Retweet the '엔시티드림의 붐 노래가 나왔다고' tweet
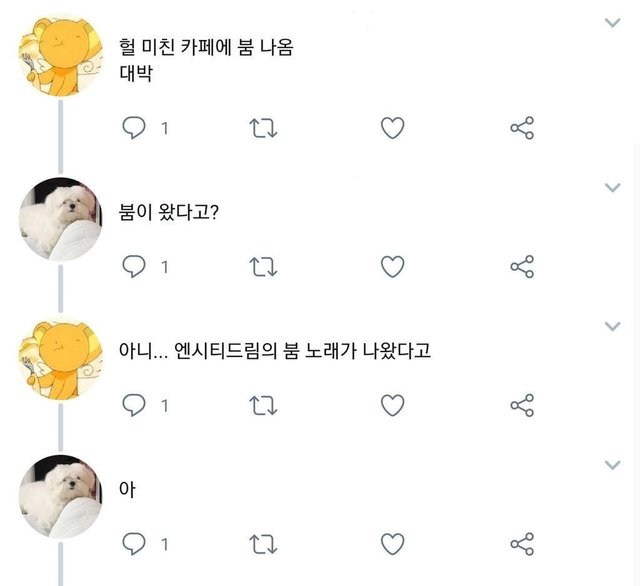This screenshot has width=640, height=586. (261, 404)
